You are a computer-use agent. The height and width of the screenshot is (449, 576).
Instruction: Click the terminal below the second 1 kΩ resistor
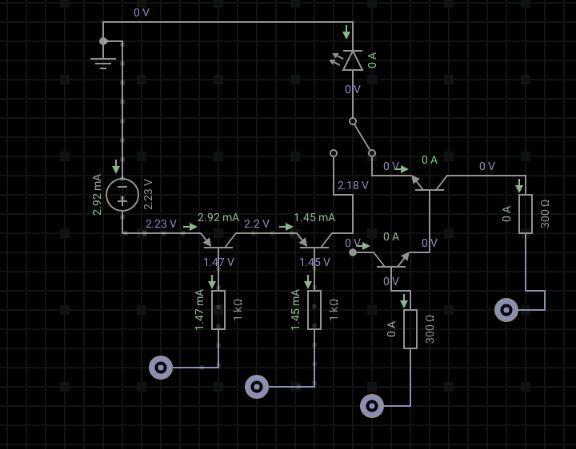(257, 387)
